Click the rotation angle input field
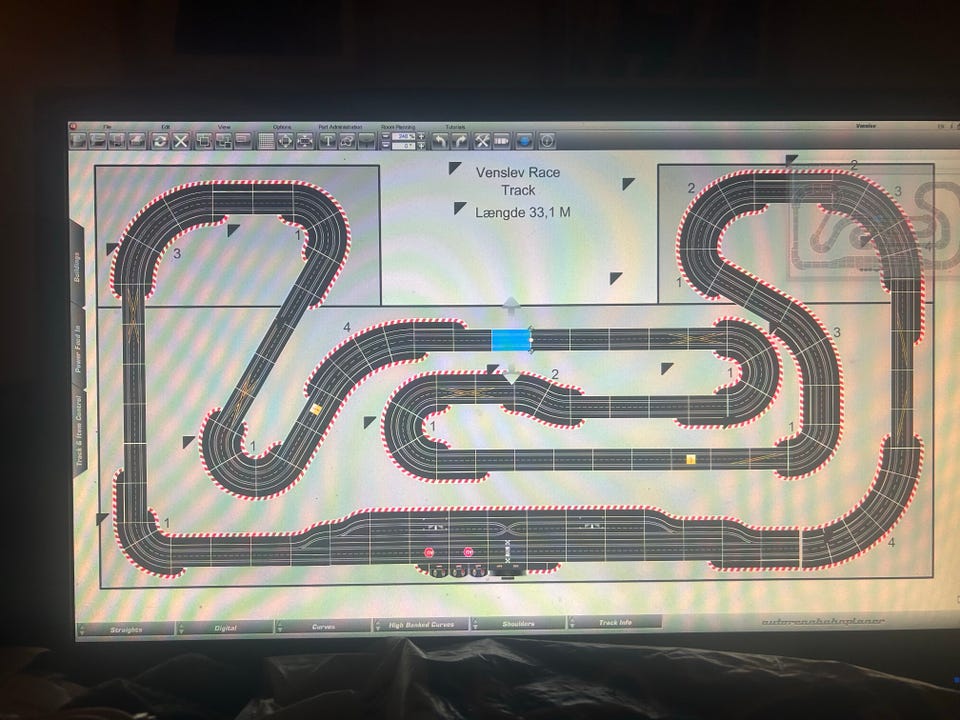The image size is (960, 720). coord(403,146)
